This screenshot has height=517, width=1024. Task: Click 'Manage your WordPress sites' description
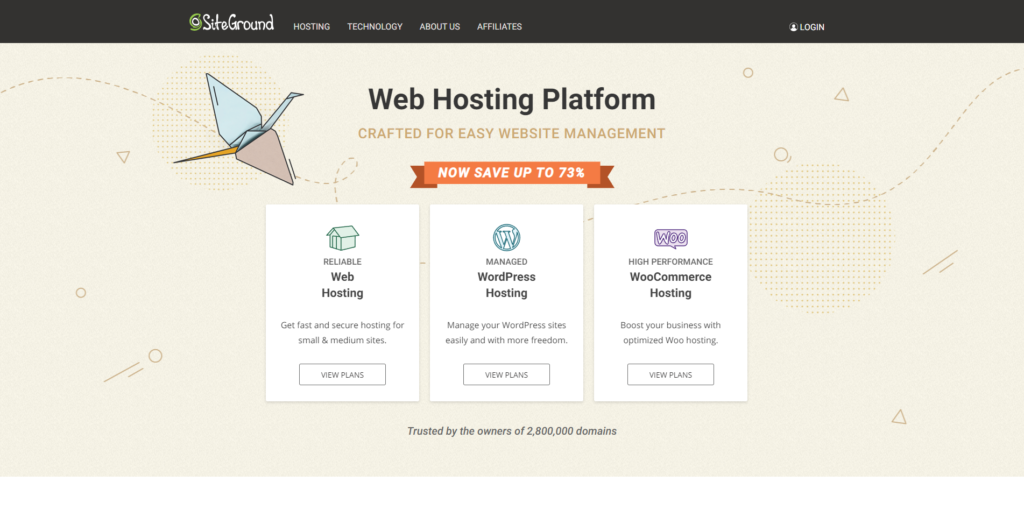pos(506,332)
